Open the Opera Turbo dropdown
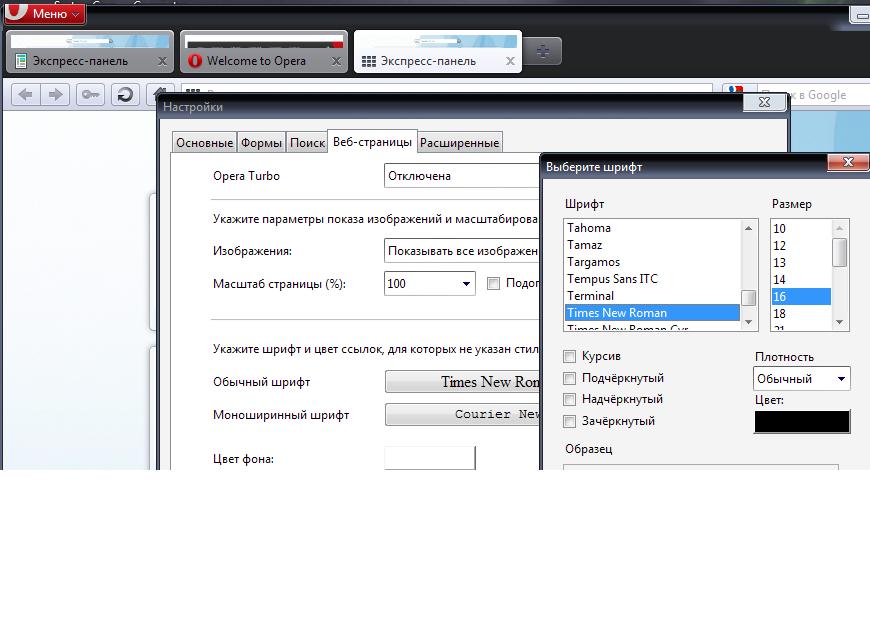The image size is (870, 628). 462,176
